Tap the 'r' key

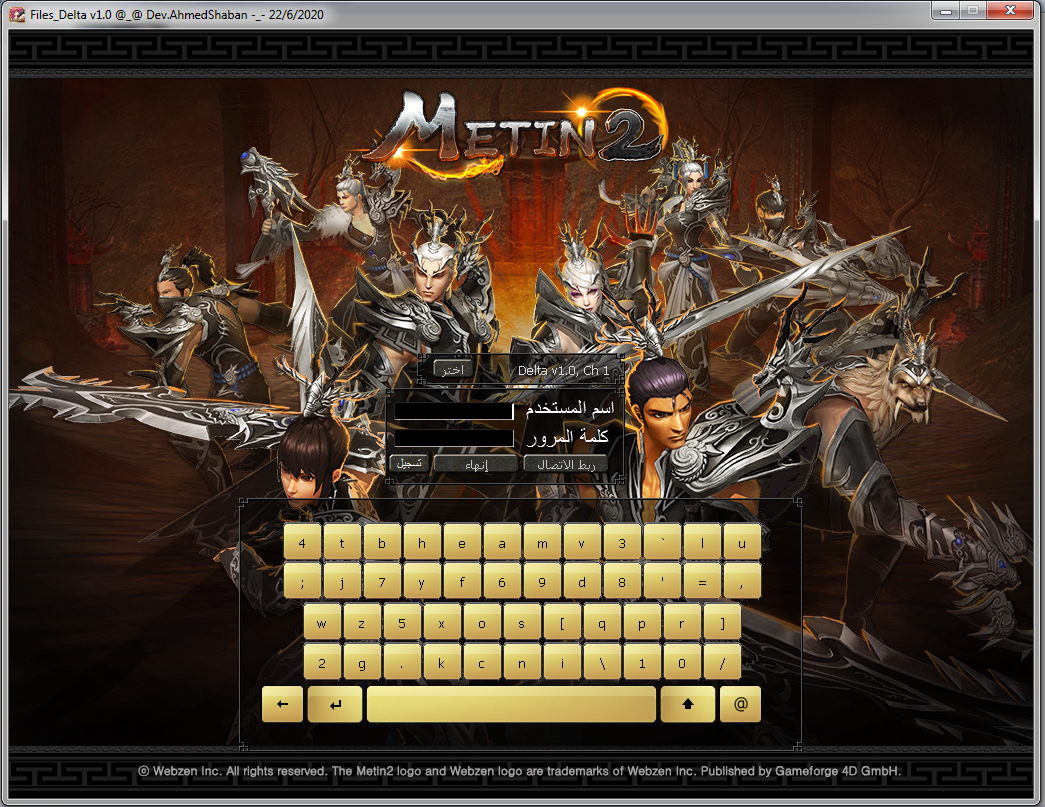(x=682, y=624)
